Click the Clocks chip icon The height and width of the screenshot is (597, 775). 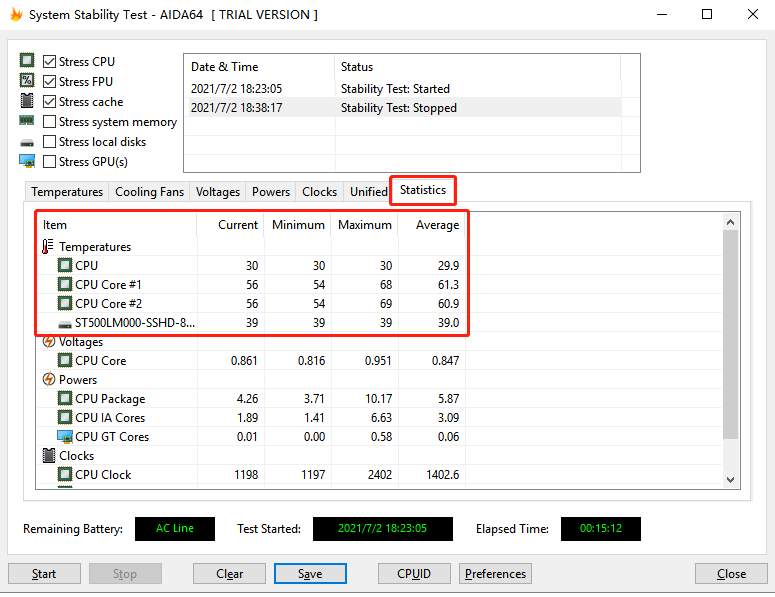tap(49, 456)
